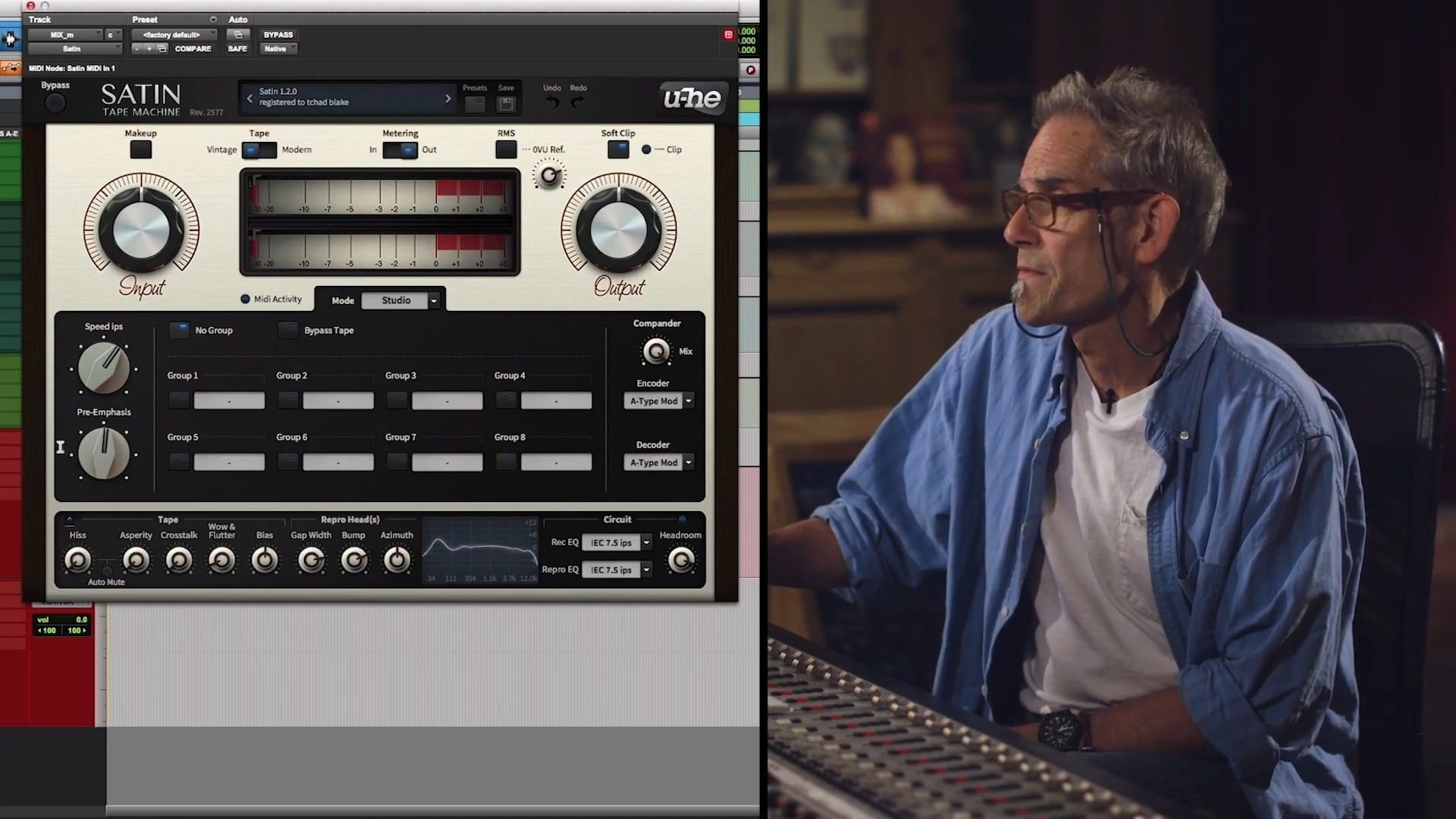Screen dimensions: 1456x819
Task: Click the SAFE automation button
Action: pyautogui.click(x=237, y=49)
